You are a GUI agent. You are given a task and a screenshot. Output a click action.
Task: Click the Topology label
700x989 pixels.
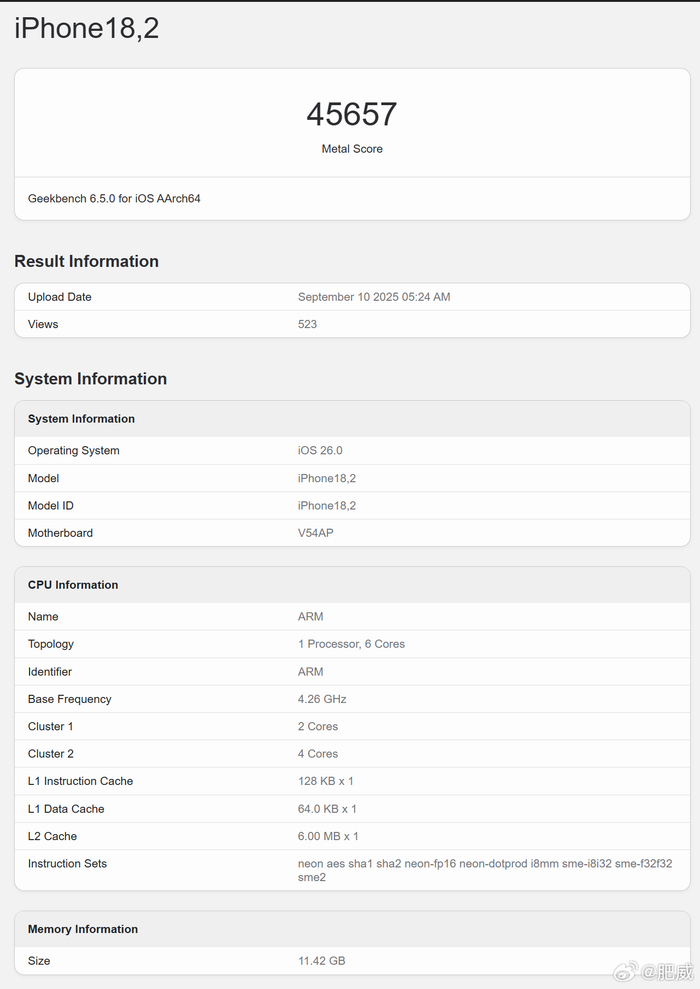pyautogui.click(x=50, y=644)
